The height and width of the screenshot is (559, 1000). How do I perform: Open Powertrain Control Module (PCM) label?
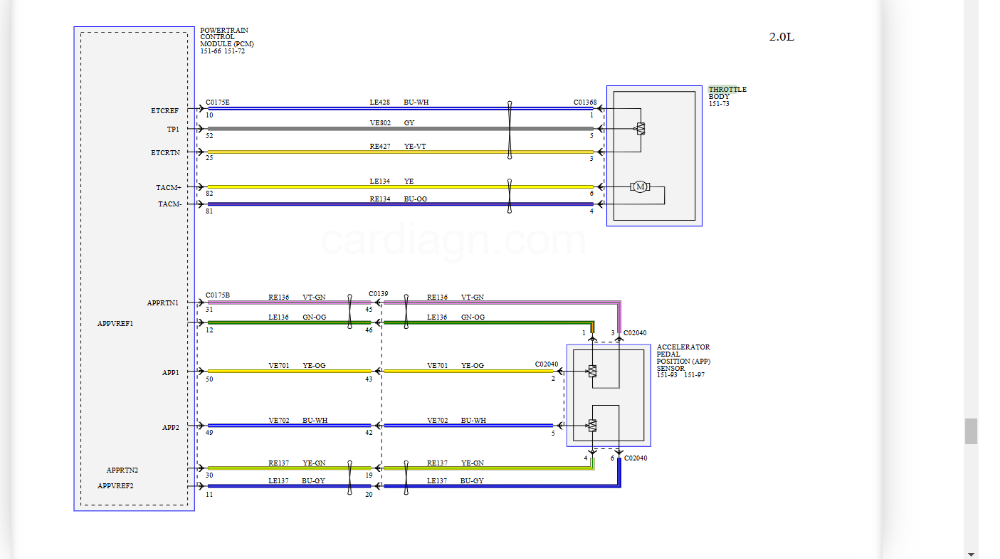click(225, 38)
